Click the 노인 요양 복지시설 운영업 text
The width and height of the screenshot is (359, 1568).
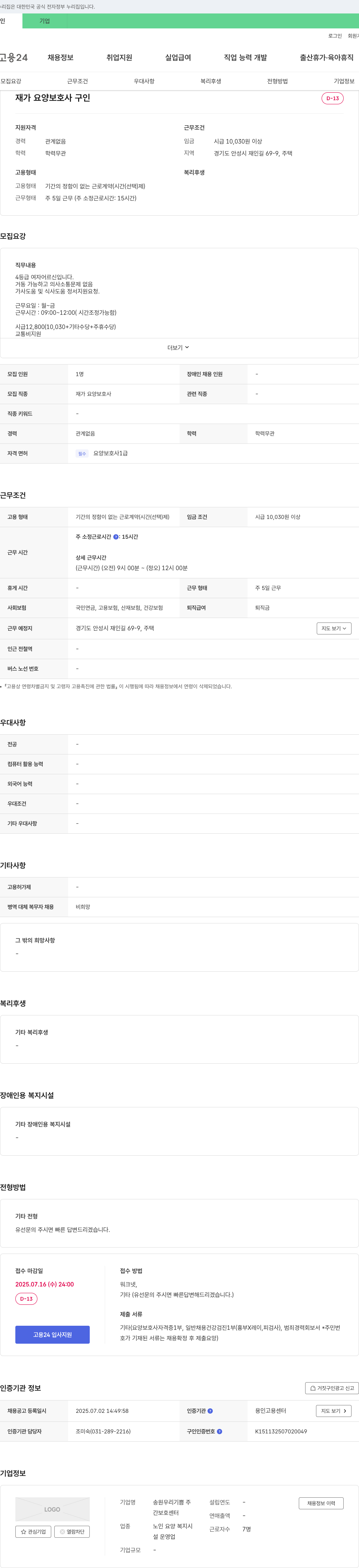click(x=172, y=1531)
